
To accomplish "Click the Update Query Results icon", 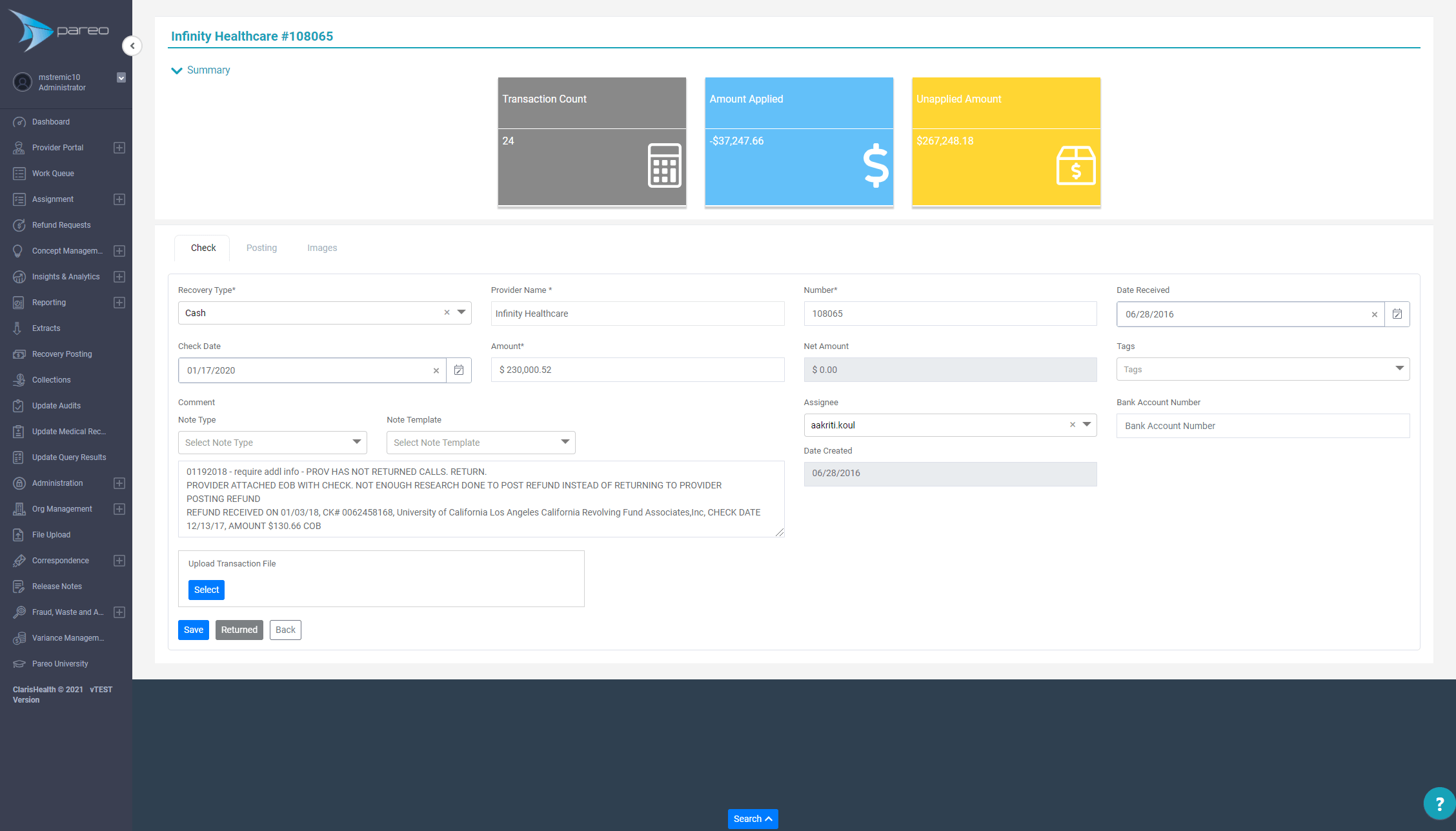I will click(x=19, y=457).
